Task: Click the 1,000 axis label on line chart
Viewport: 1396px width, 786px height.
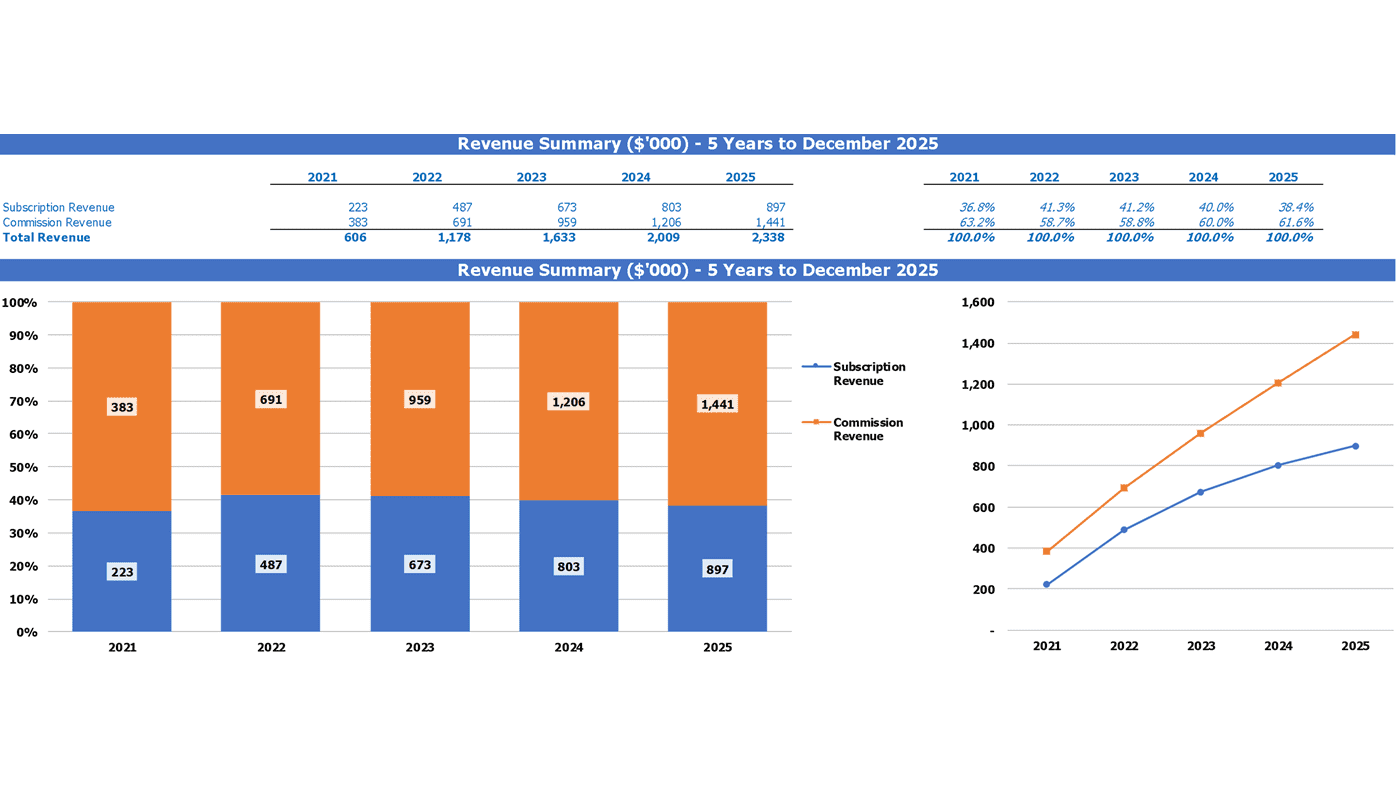Action: (x=978, y=425)
